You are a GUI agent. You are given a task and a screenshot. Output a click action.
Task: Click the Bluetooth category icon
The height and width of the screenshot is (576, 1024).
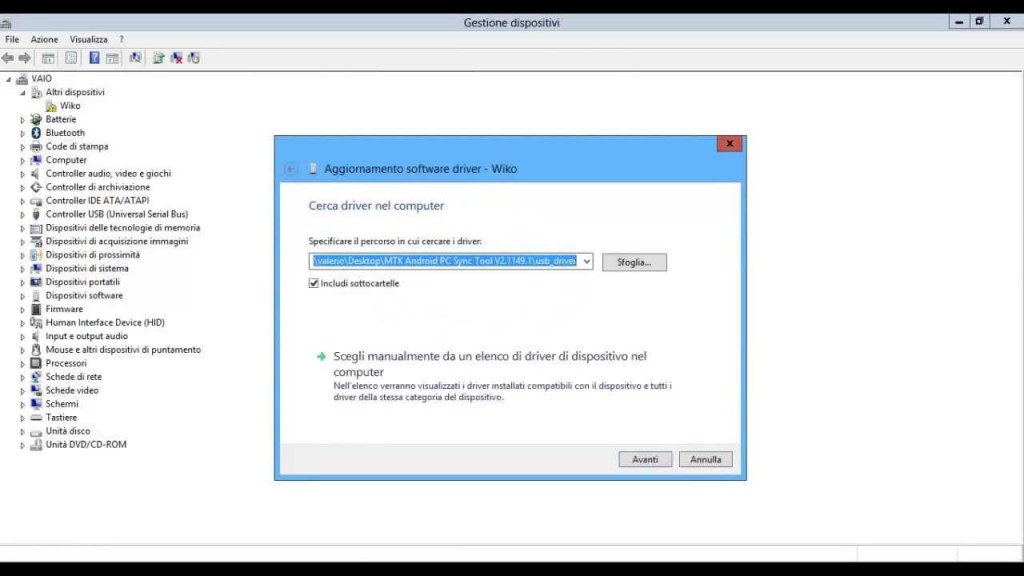(x=36, y=133)
